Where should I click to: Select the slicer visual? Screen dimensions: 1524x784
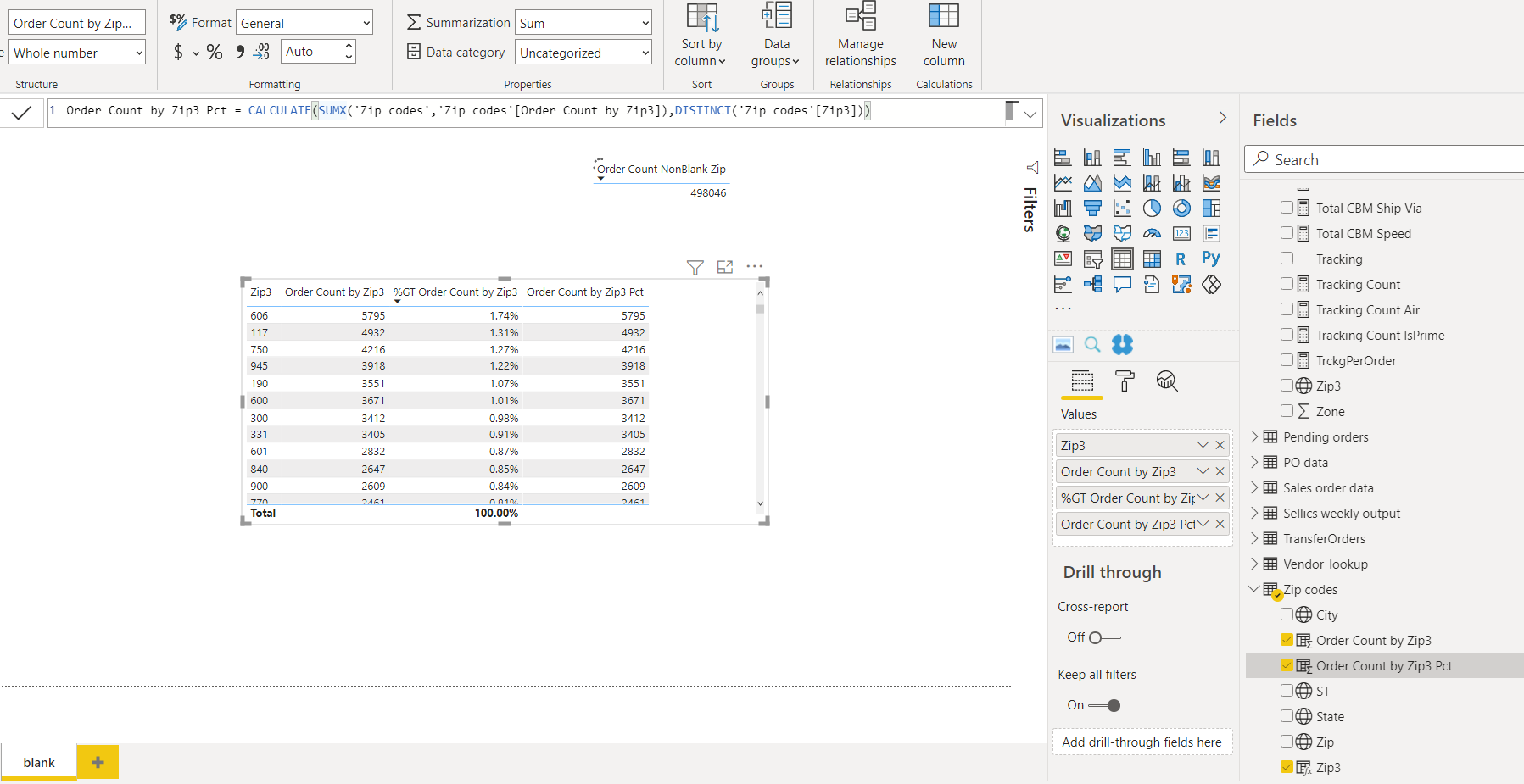tap(1092, 259)
